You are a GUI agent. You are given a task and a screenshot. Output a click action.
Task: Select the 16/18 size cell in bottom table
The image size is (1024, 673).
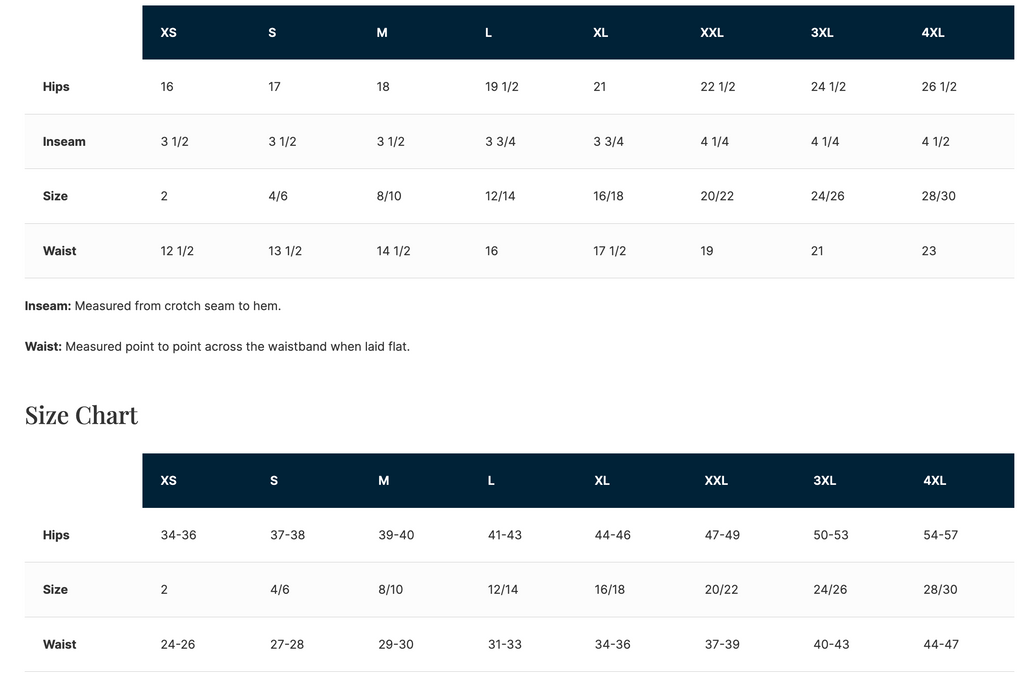[x=610, y=589]
